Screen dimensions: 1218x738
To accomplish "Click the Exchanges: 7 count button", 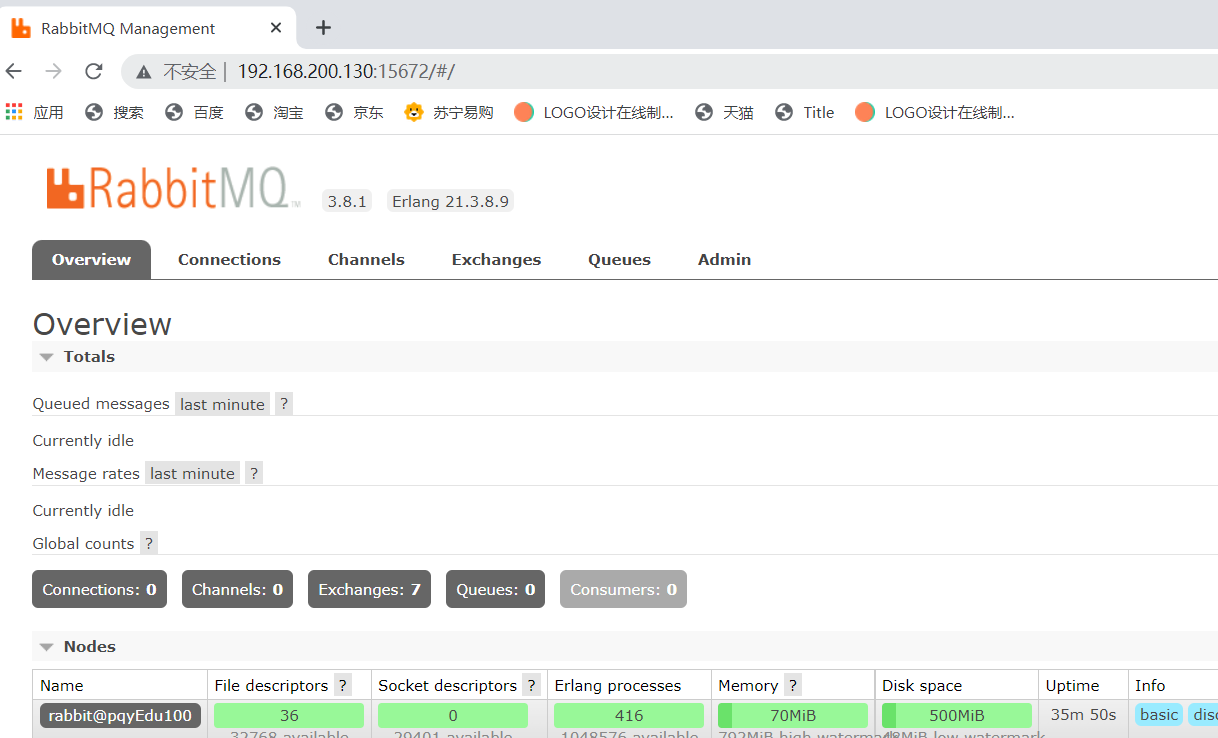I will 369,589.
